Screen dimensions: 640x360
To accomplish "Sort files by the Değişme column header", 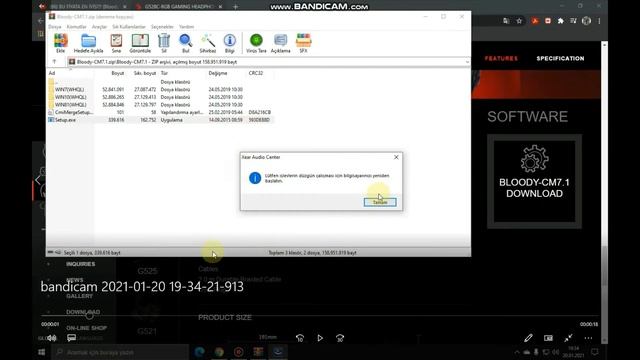I will click(218, 73).
